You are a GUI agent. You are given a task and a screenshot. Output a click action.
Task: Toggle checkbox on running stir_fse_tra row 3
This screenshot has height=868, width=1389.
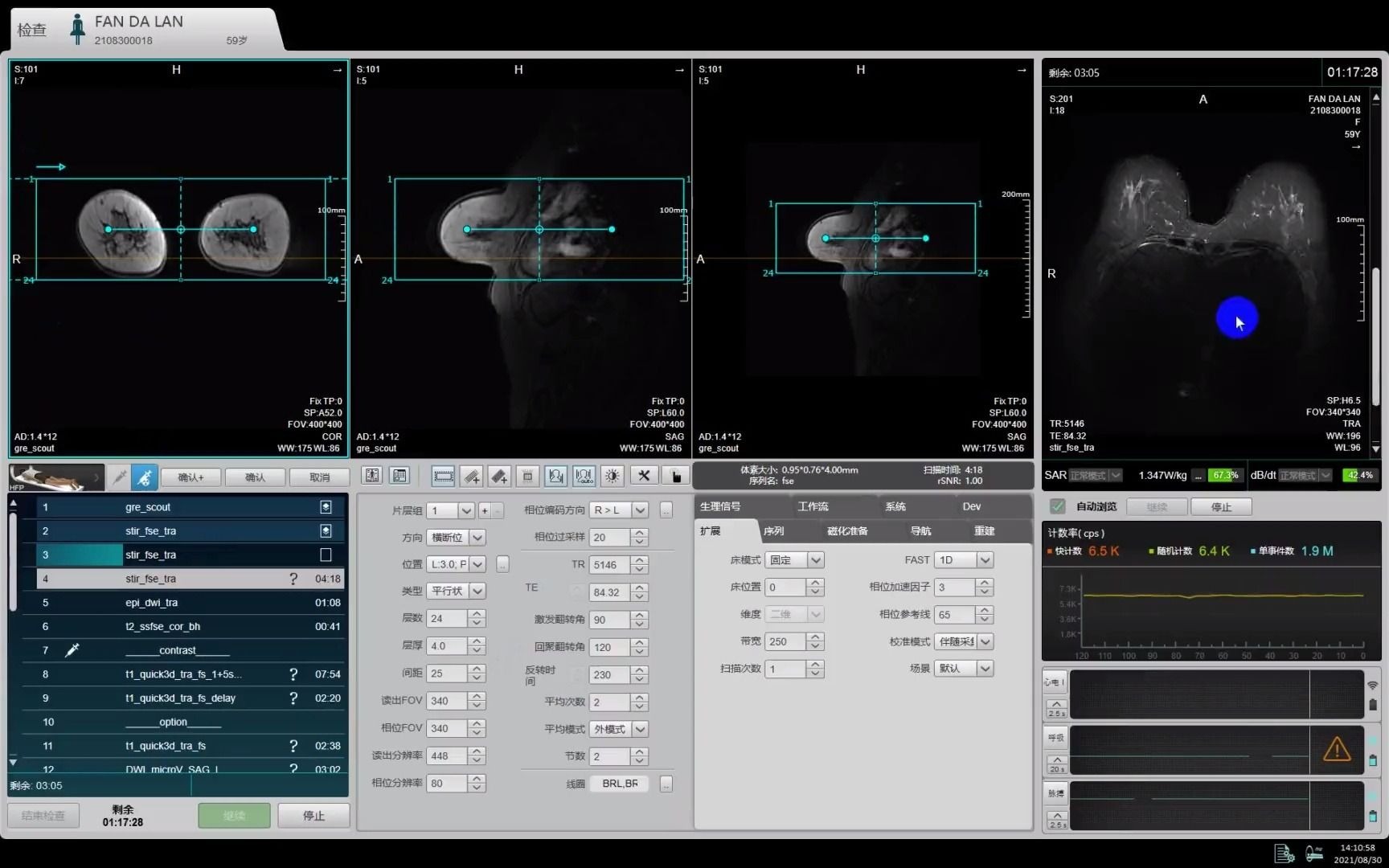[x=326, y=555]
